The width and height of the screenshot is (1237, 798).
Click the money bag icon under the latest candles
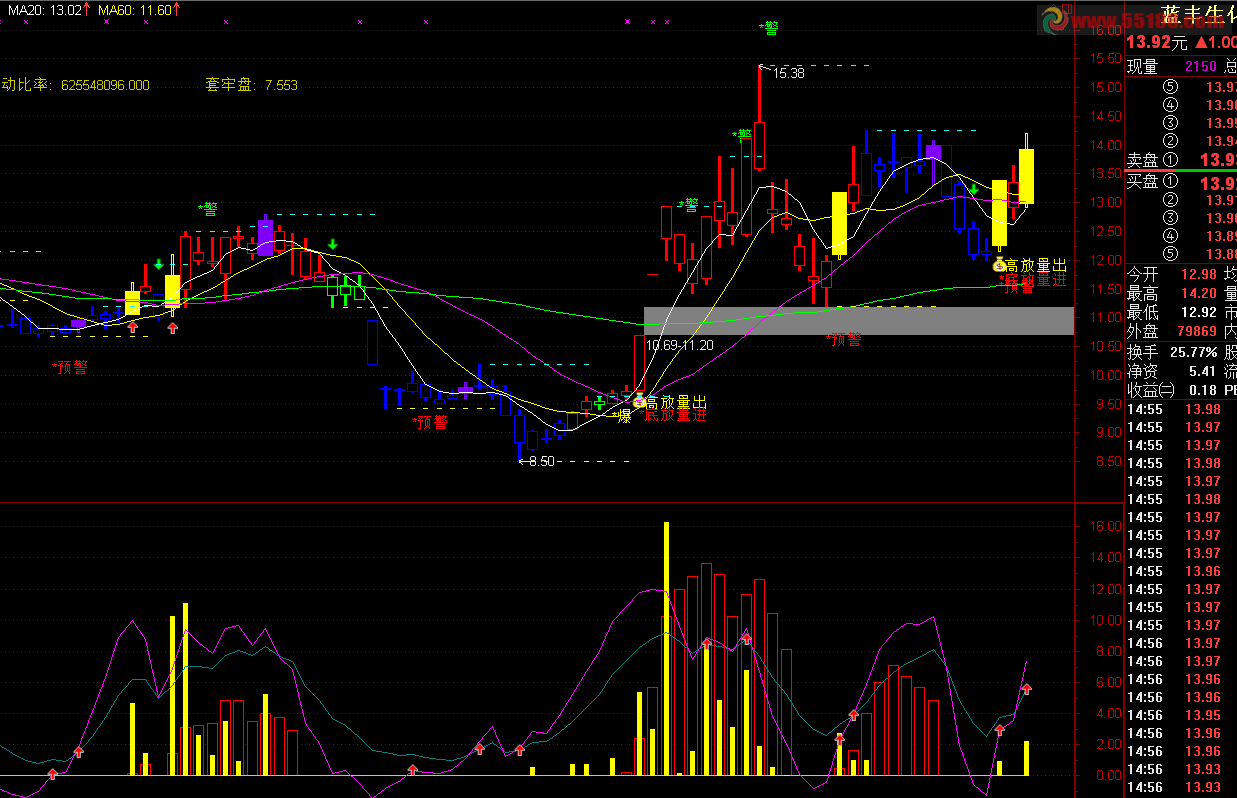click(x=999, y=264)
